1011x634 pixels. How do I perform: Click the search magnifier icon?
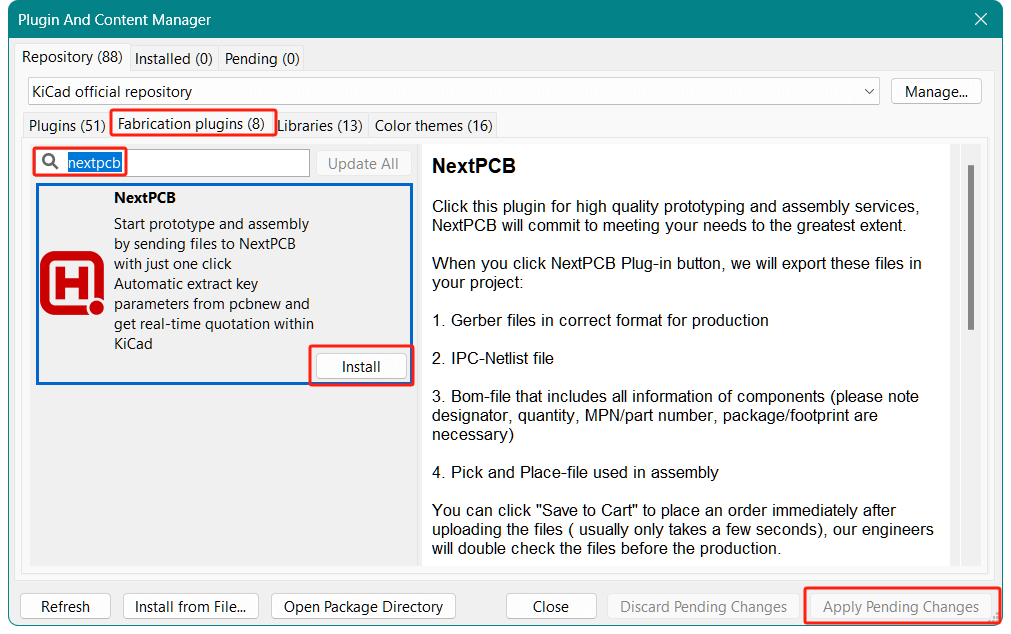(50, 162)
